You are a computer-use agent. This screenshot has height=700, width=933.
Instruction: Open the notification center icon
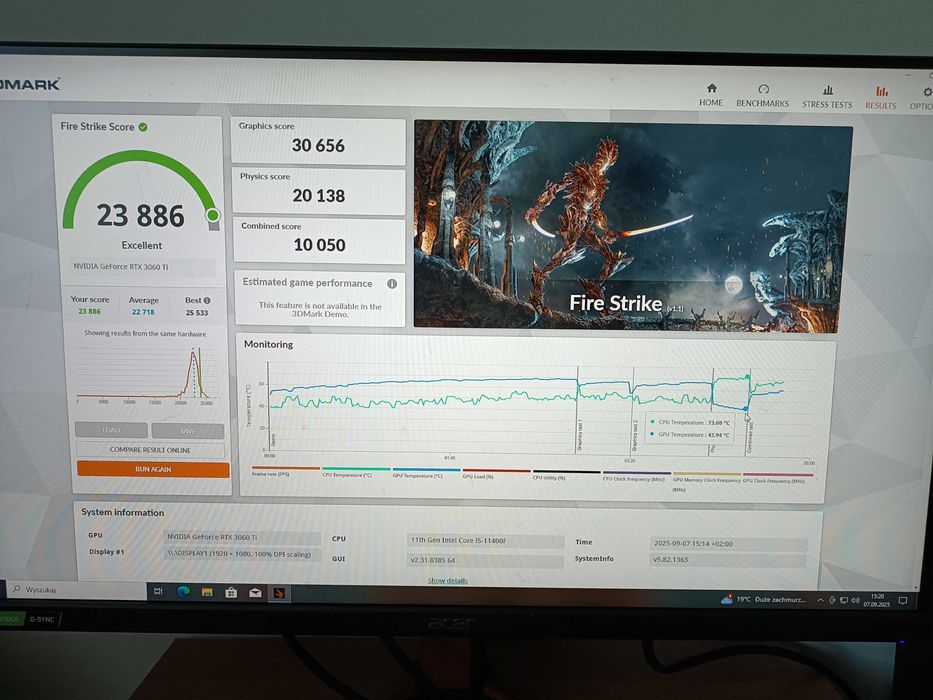pyautogui.click(x=903, y=601)
